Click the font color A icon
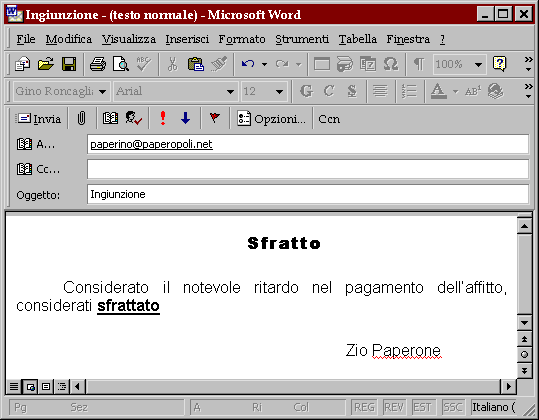Viewport: 539px width, 420px height. click(x=439, y=91)
